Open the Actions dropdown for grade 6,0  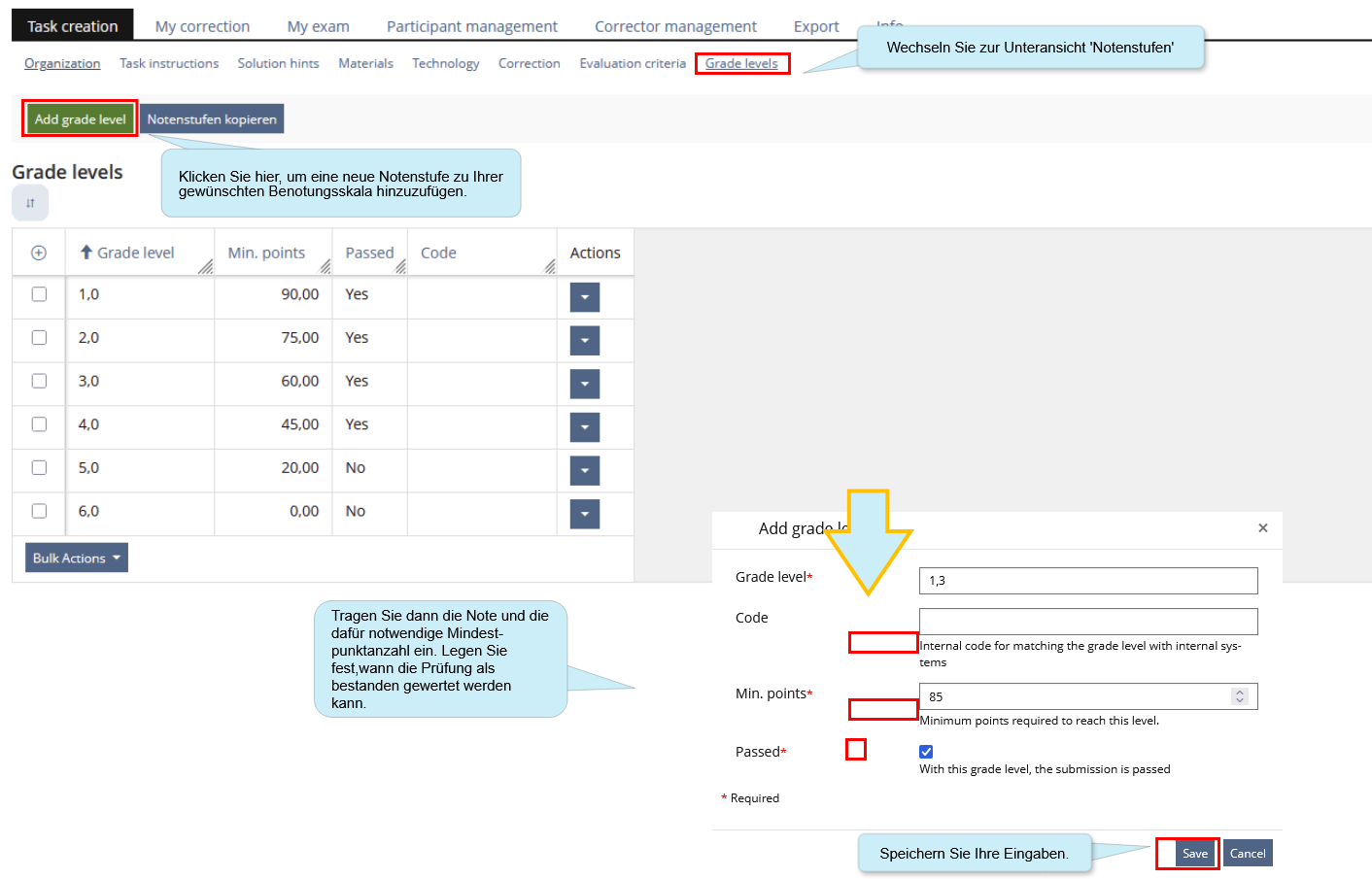pyautogui.click(x=584, y=514)
